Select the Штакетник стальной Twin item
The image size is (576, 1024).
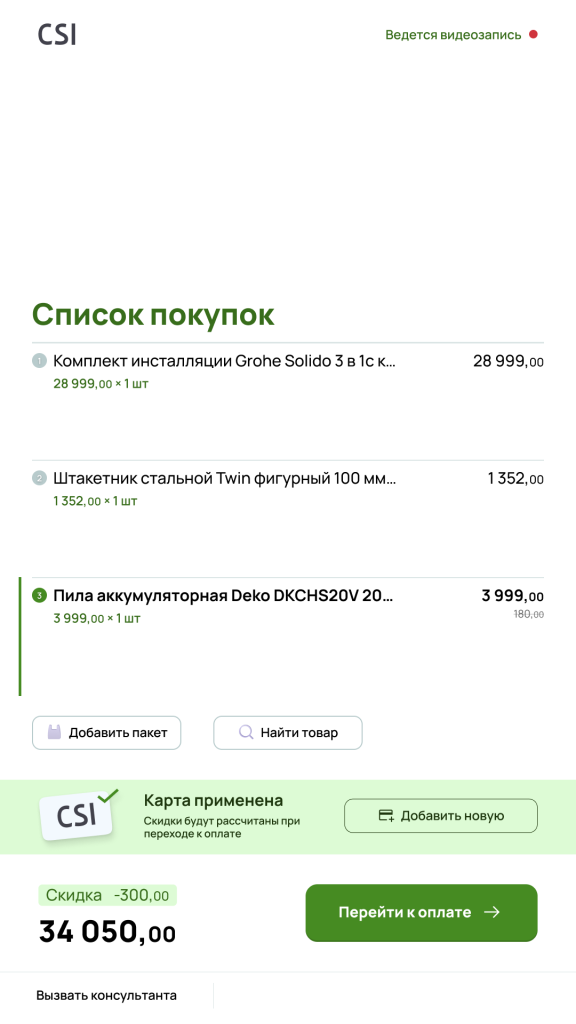pyautogui.click(x=287, y=519)
